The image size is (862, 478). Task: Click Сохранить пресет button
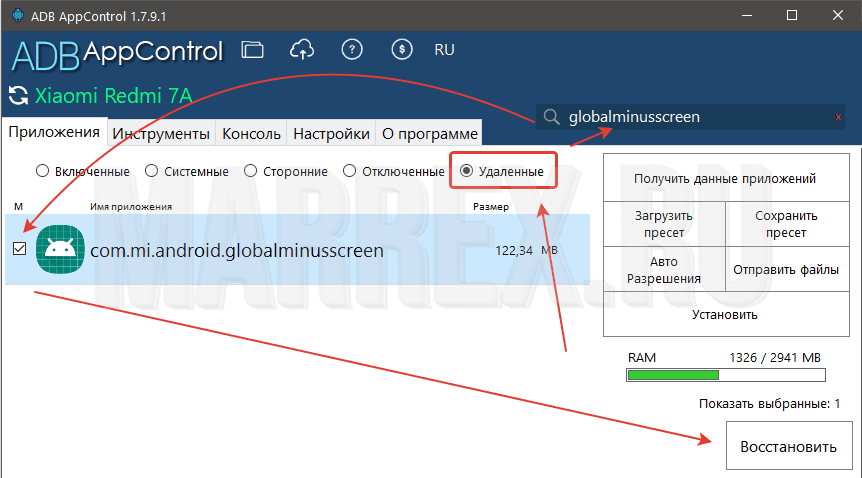[x=787, y=224]
